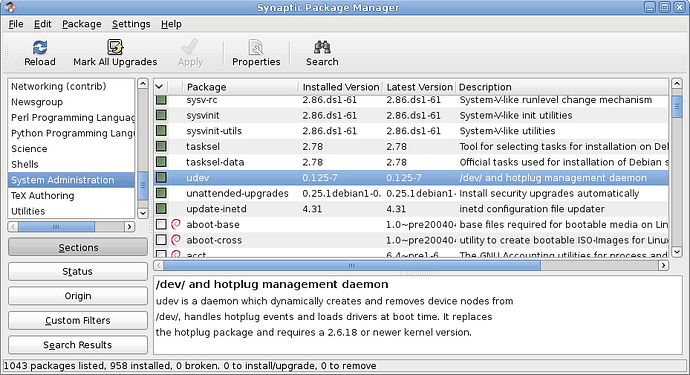The height and width of the screenshot is (375, 690).
Task: Select the Shells section
Action: pyautogui.click(x=71, y=164)
